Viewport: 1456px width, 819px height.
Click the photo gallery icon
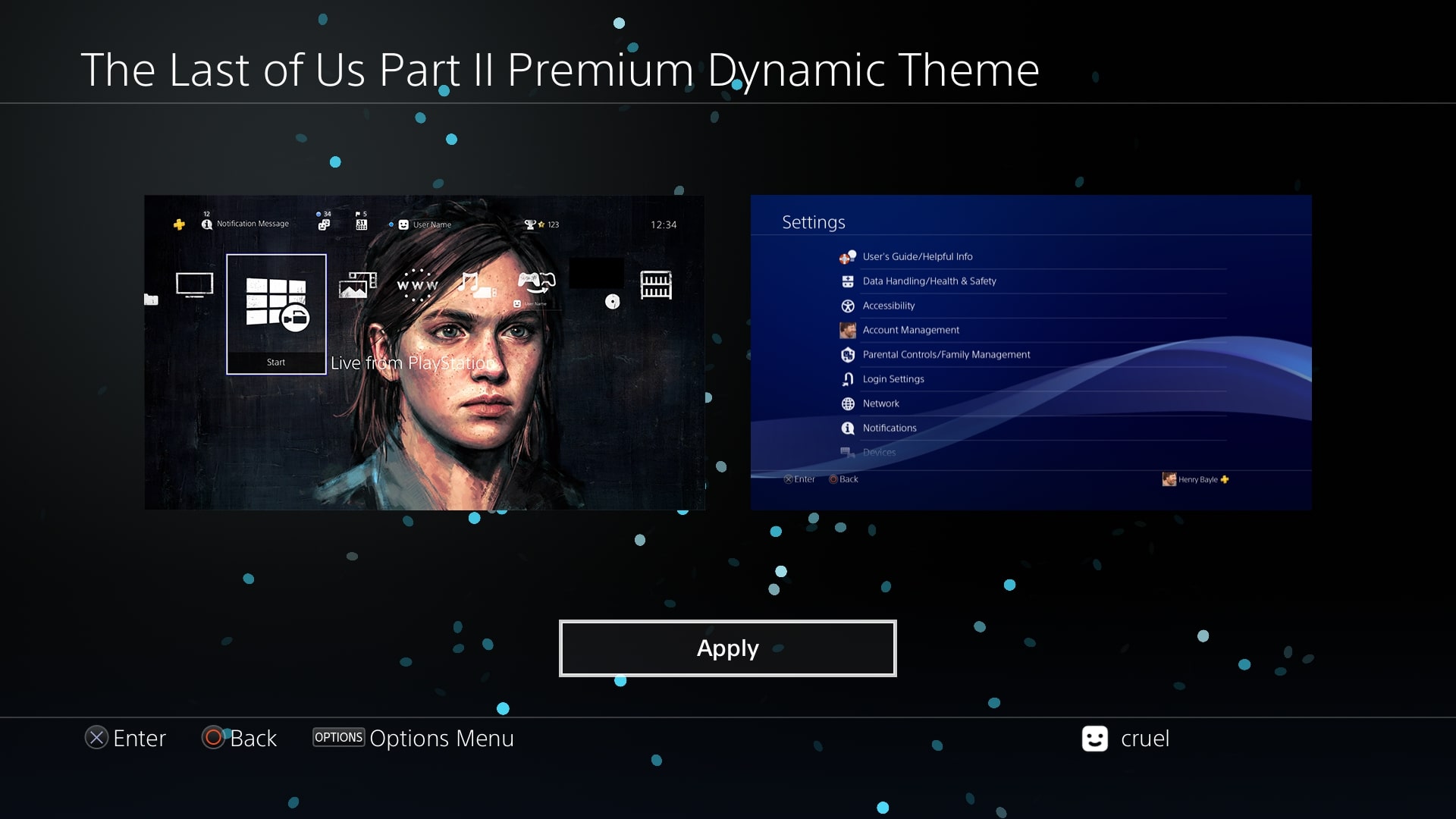[x=356, y=285]
